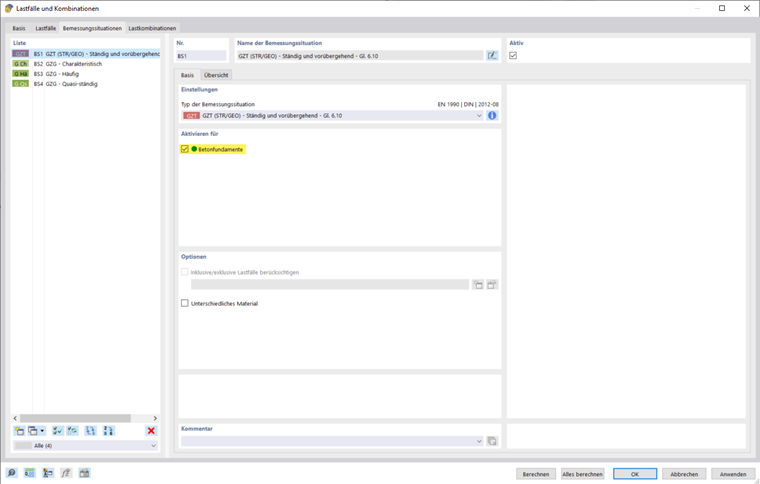Select the inner Basis sub-tab
This screenshot has height=484, width=760.
(188, 75)
